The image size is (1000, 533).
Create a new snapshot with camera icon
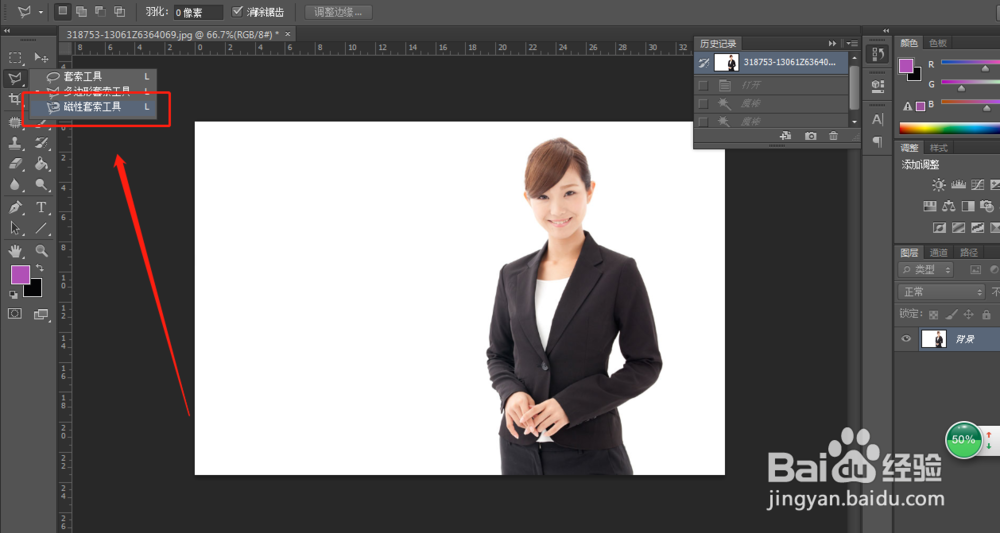click(x=810, y=136)
